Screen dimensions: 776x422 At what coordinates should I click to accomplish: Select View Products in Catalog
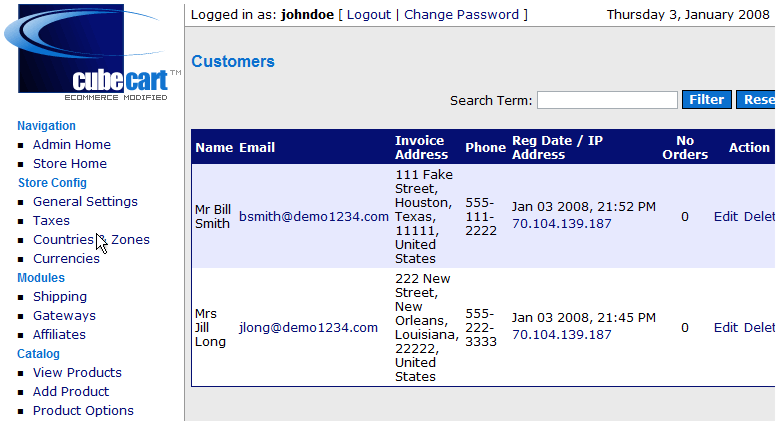pyautogui.click(x=77, y=373)
